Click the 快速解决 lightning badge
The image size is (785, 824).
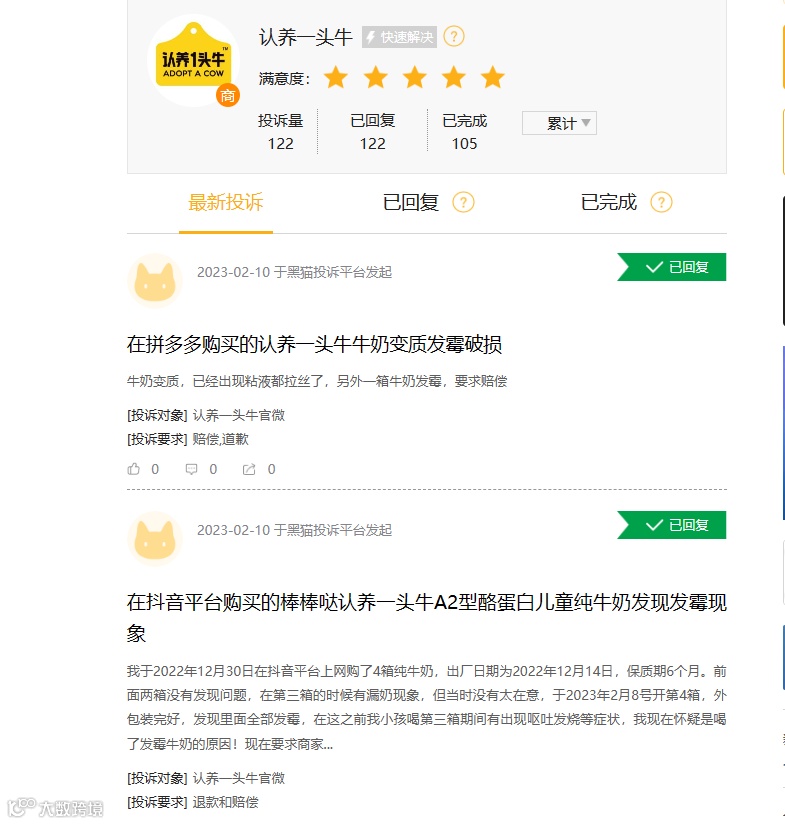pos(399,37)
